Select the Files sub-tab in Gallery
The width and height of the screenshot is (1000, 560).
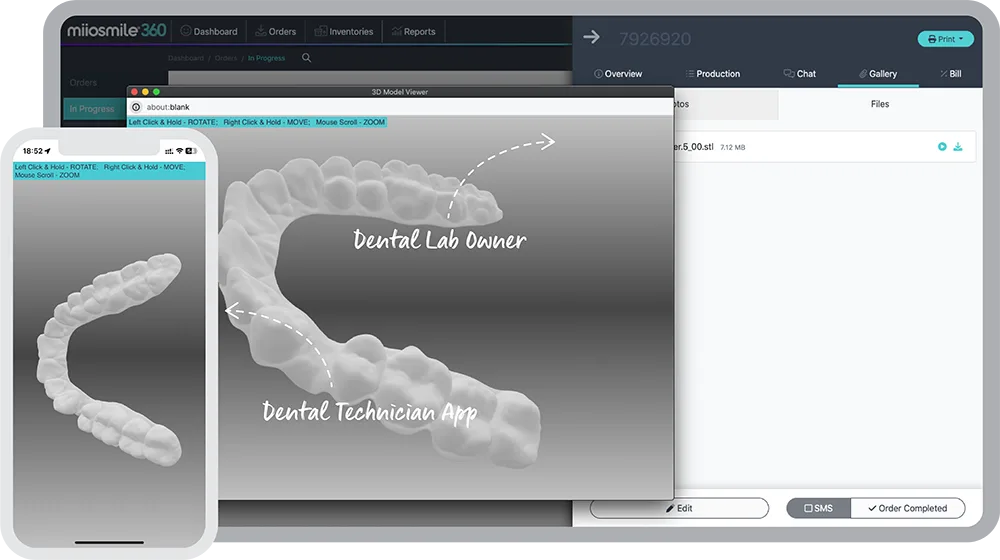pyautogui.click(x=879, y=104)
